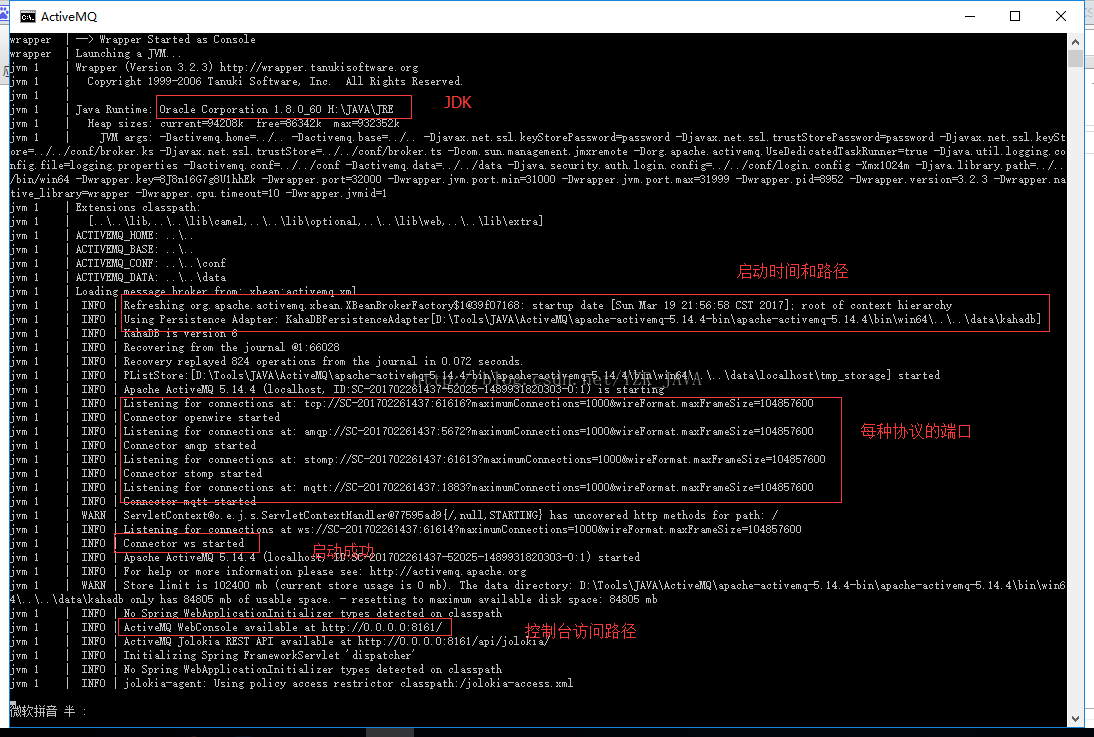Click the amqp:// port 5672 listening line
Image resolution: width=1094 pixels, height=737 pixels.
(x=468, y=431)
